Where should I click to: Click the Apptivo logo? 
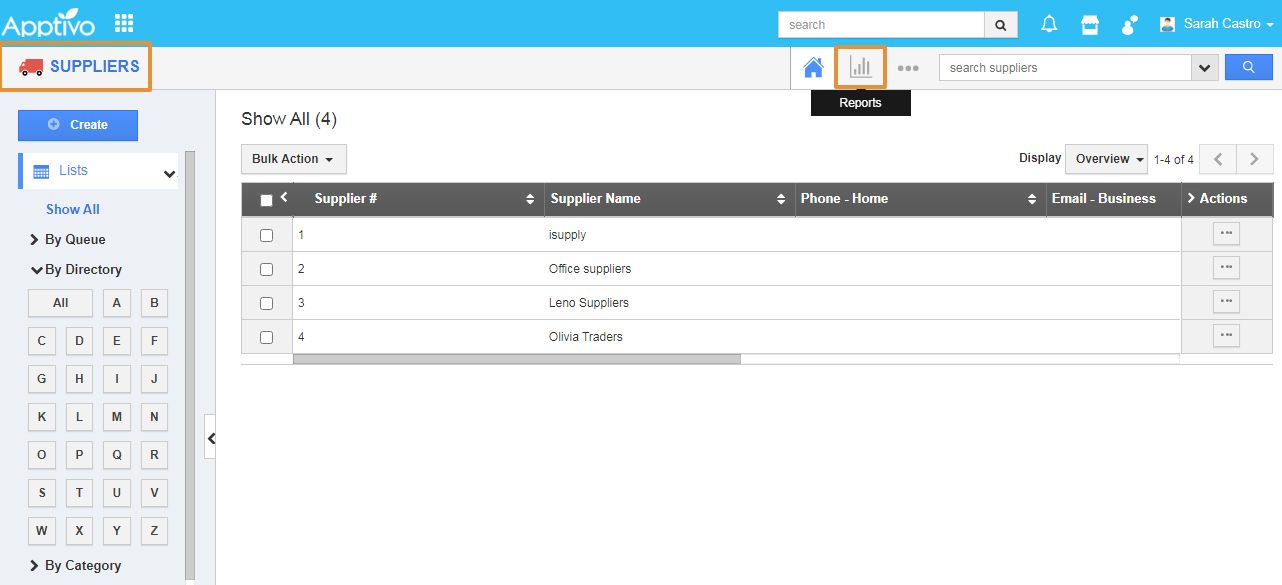49,24
